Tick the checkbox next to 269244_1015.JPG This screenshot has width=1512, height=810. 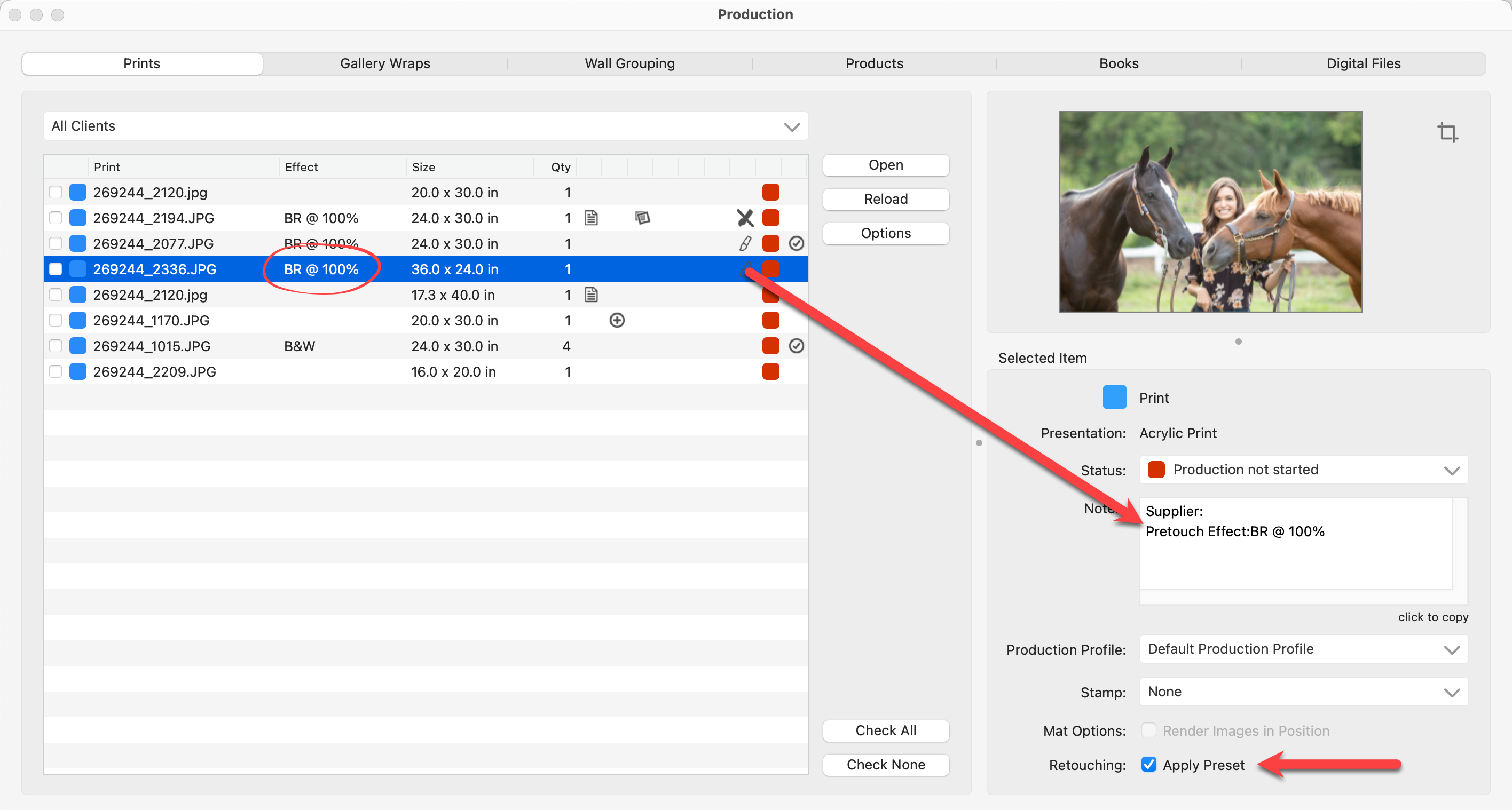point(56,346)
